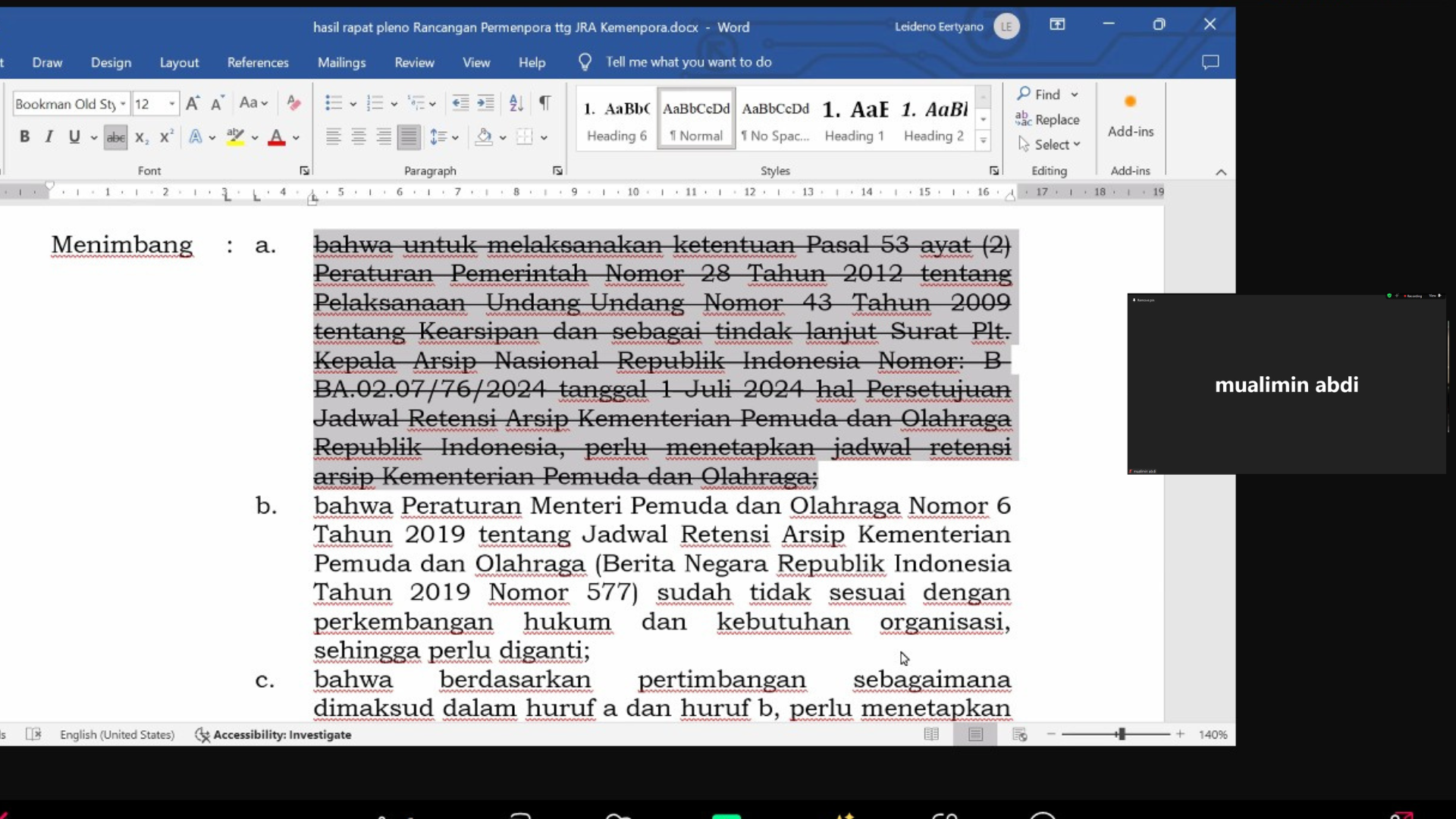The width and height of the screenshot is (1456, 819).
Task: Toggle Superscript formatting
Action: [x=166, y=137]
